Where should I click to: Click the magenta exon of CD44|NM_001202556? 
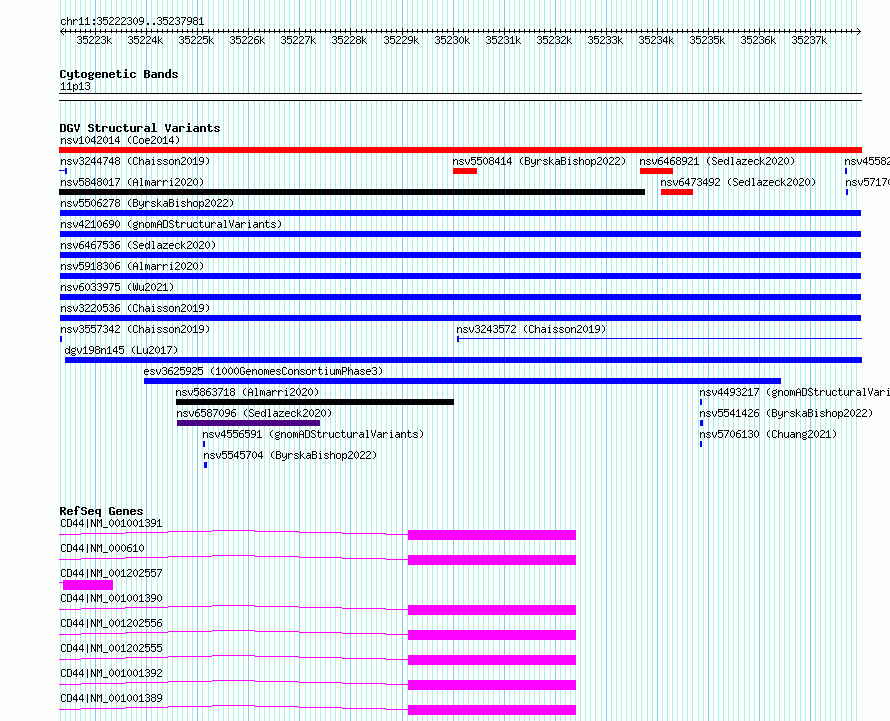[x=492, y=635]
